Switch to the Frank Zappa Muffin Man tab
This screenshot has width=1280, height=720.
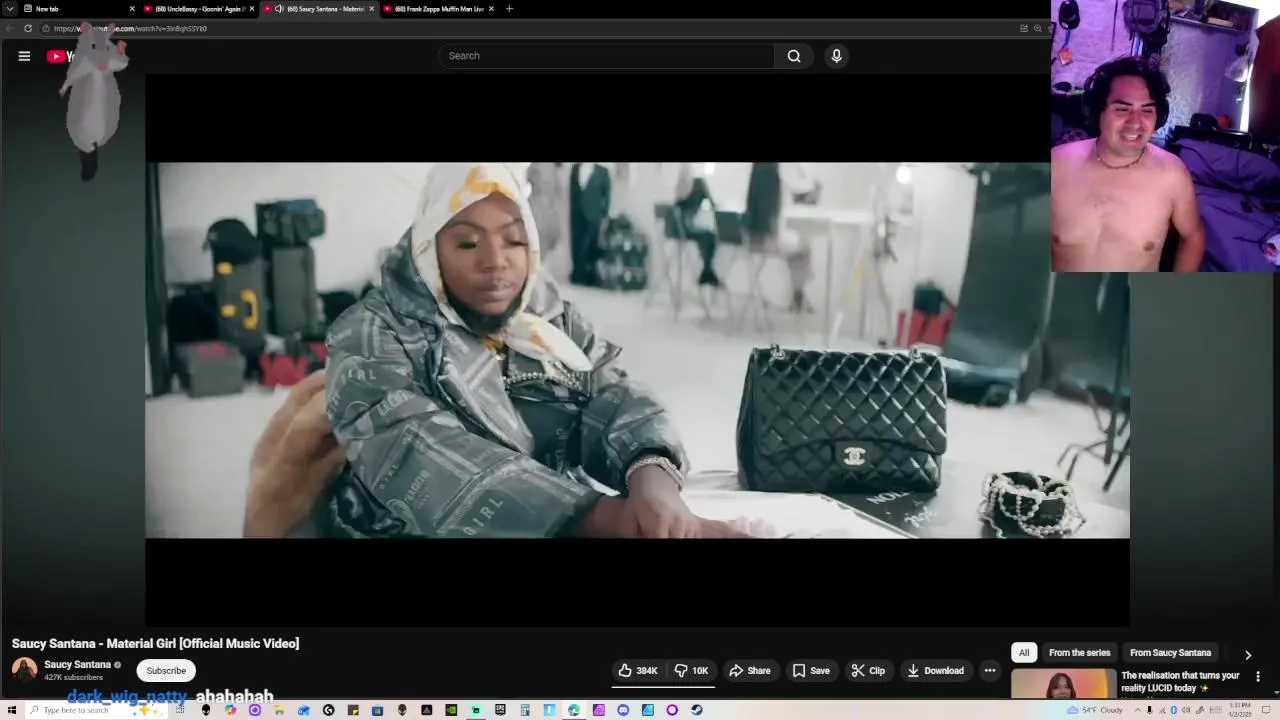pos(438,9)
